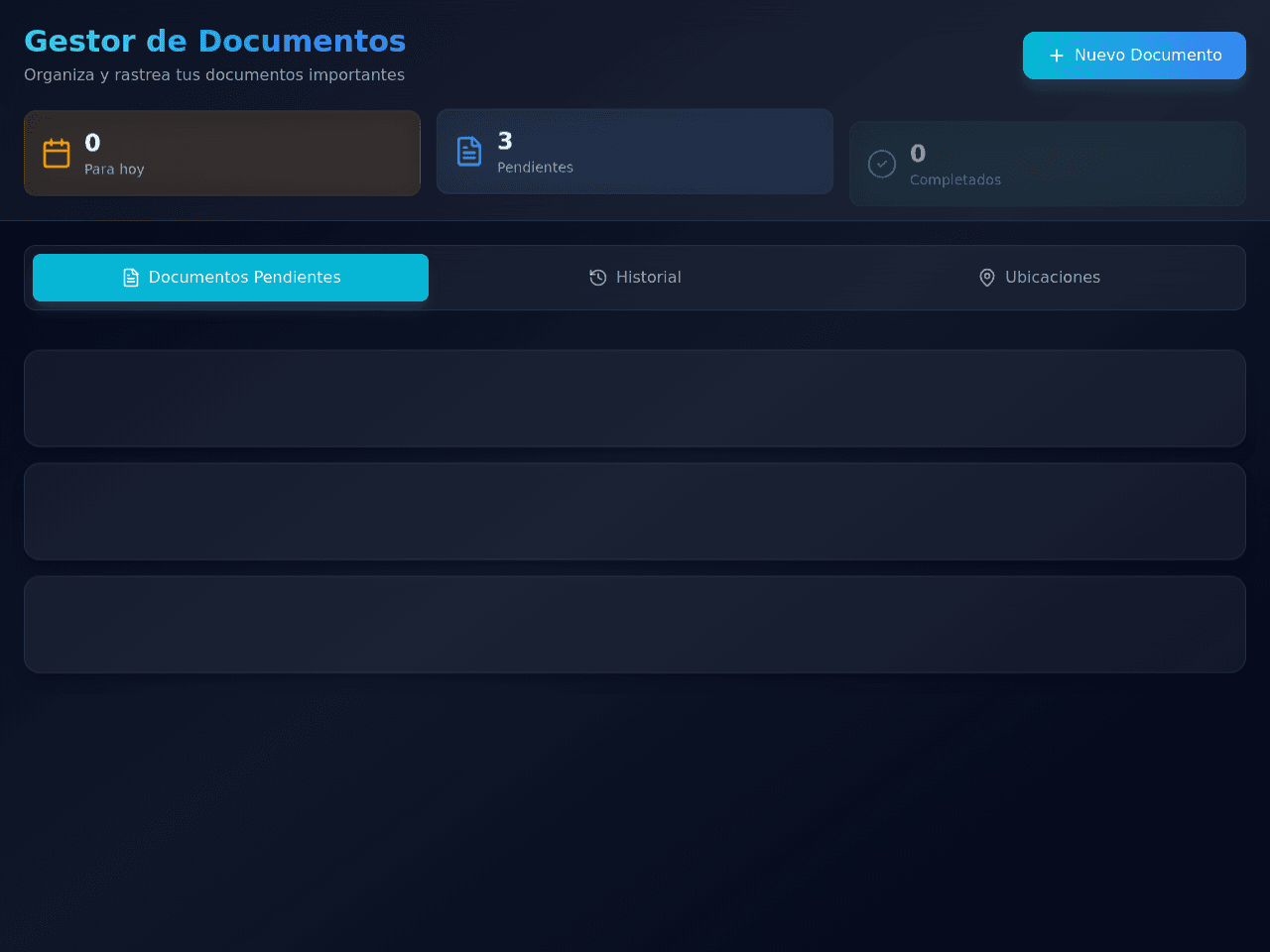Open the Documentos Pendientes tab

pyautogui.click(x=230, y=278)
